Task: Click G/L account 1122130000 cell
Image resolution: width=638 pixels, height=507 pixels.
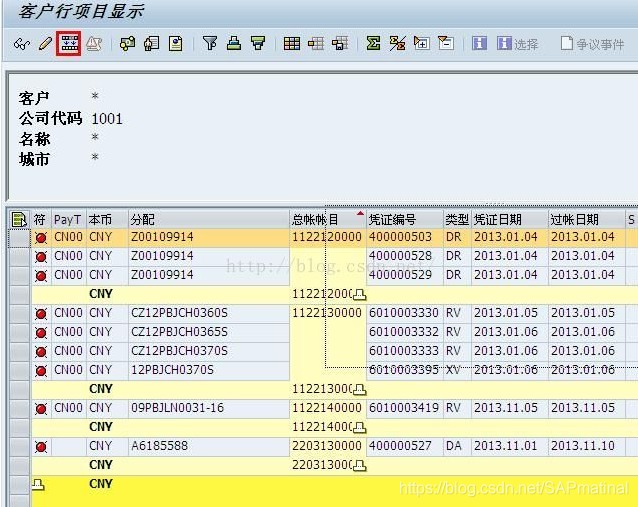Action: [327, 313]
